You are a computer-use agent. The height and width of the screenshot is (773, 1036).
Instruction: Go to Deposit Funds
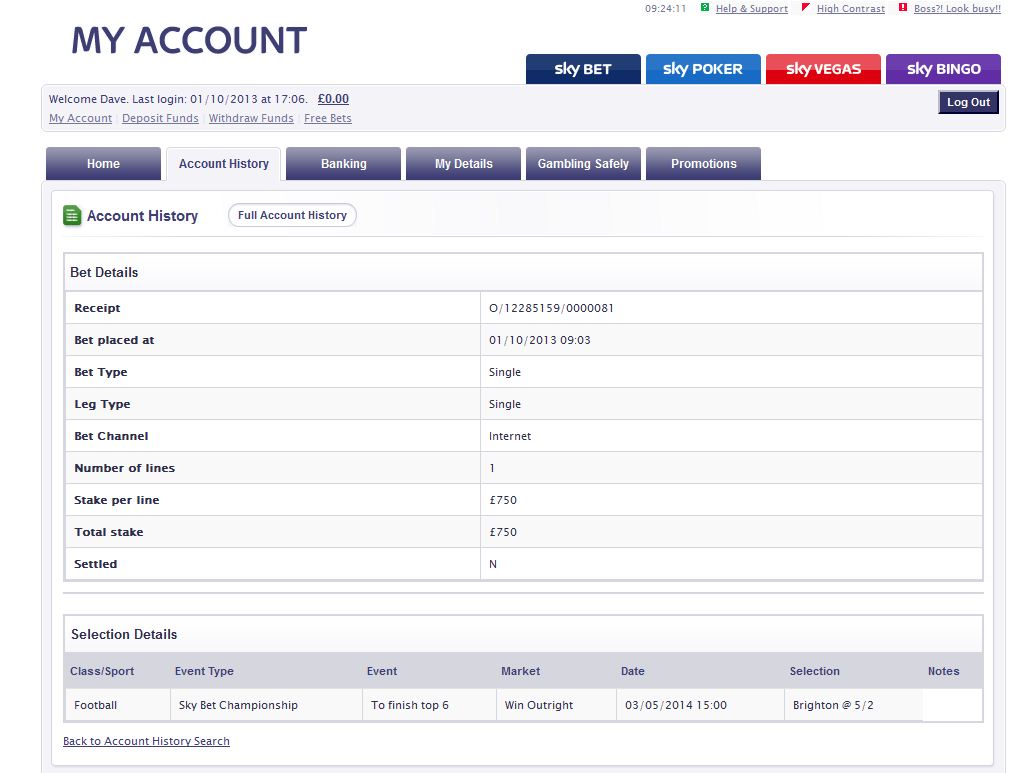[x=161, y=118]
